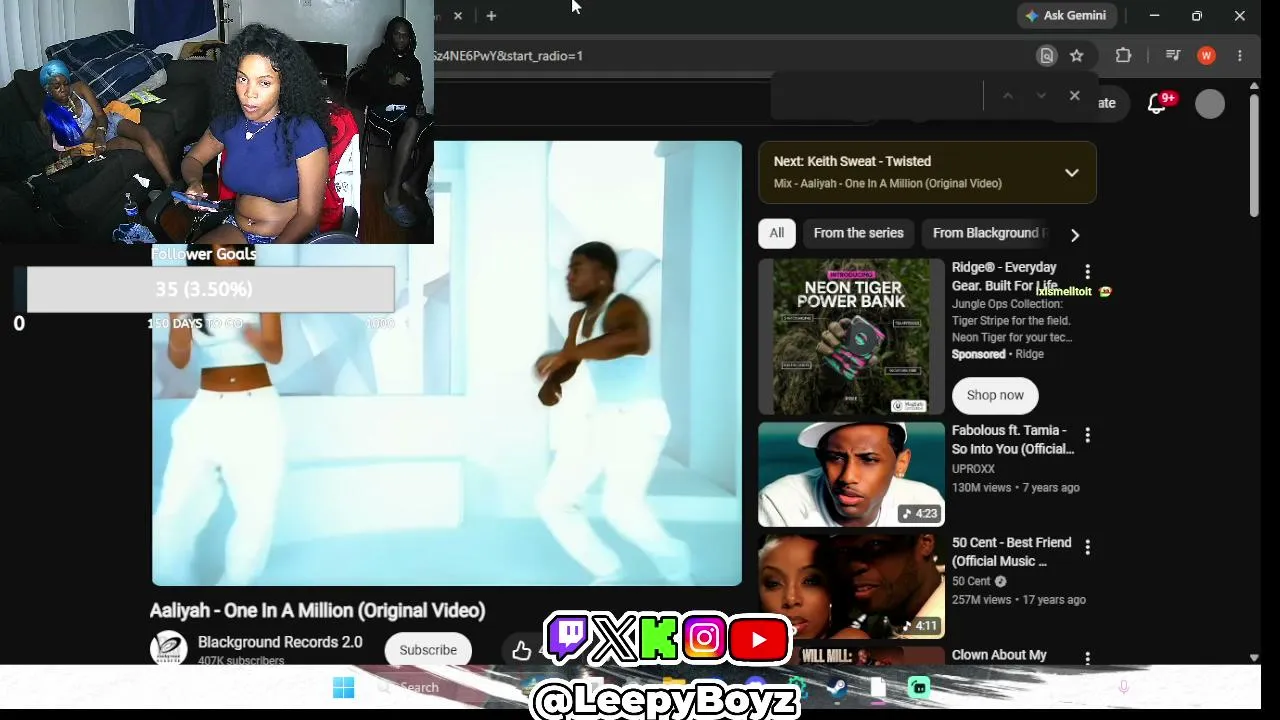
Task: Close the current browser tab
Action: point(458,16)
